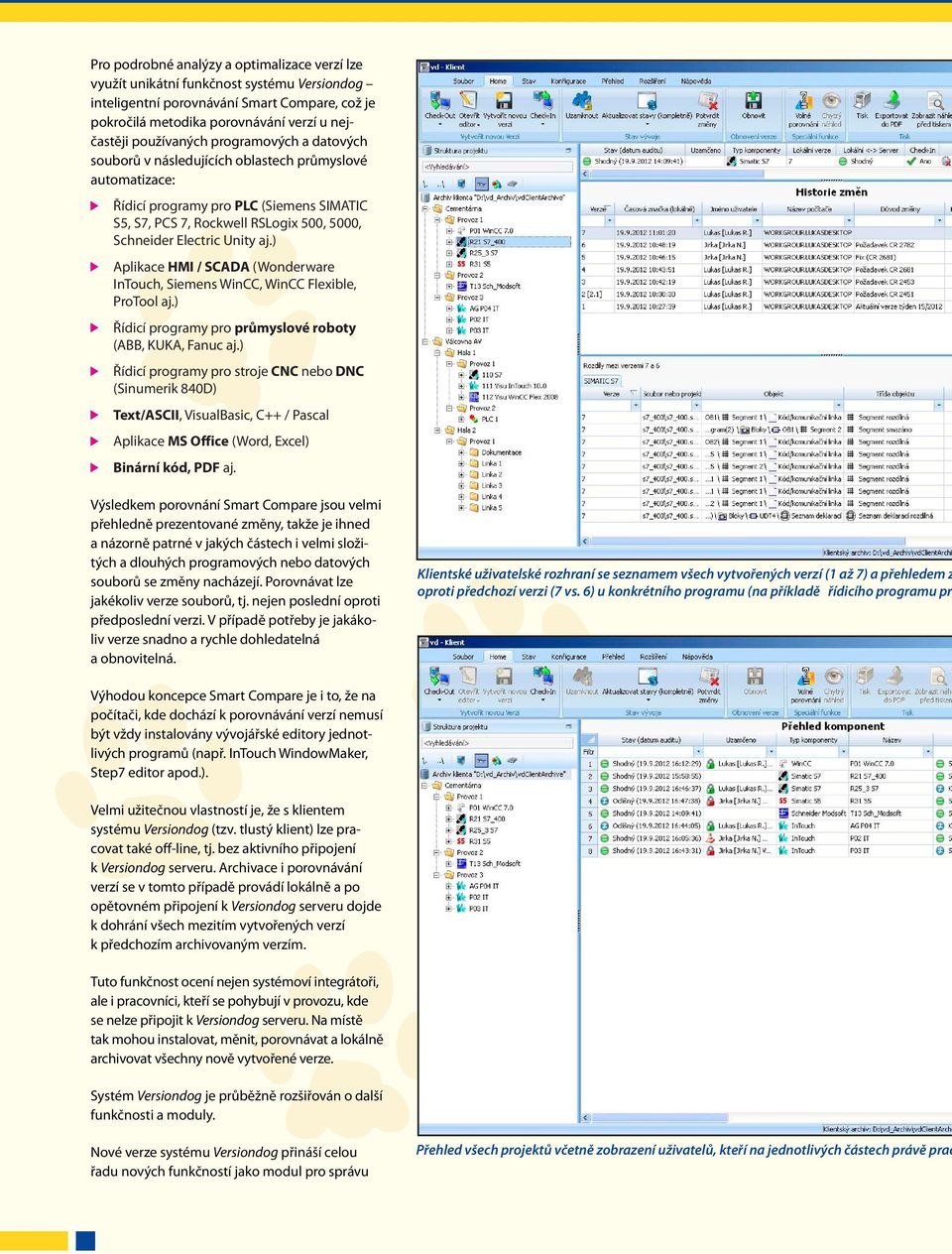This screenshot has height=1254, width=952.
Task: Select T13 Sch_Modsoft in Přehled komponent window tree
Action: pyautogui.click(x=494, y=863)
